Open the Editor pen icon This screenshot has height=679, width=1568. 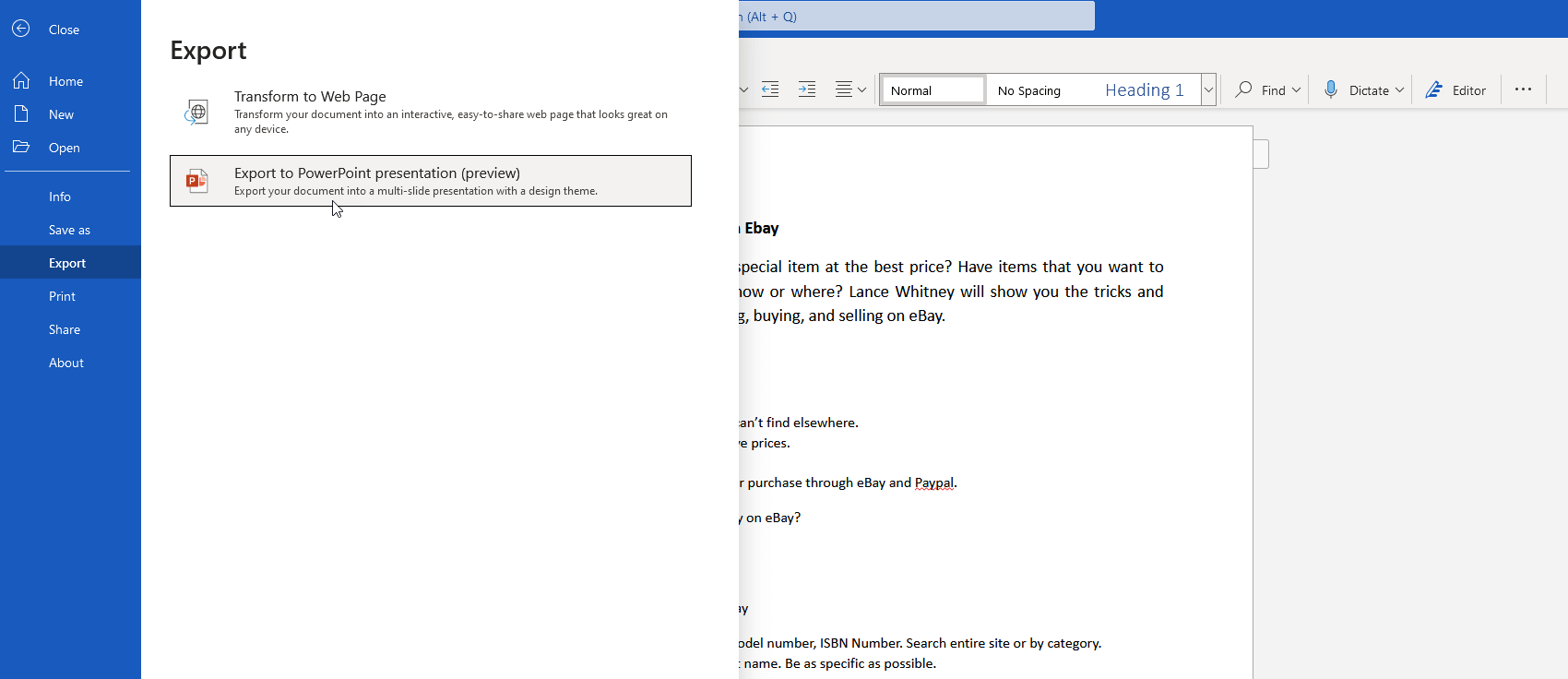pos(1434,89)
